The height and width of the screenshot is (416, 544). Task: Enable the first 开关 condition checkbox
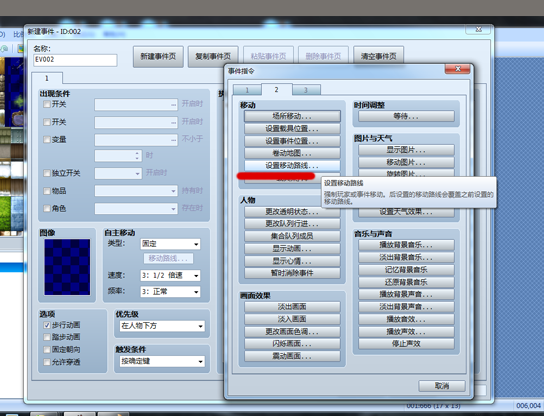(47, 104)
